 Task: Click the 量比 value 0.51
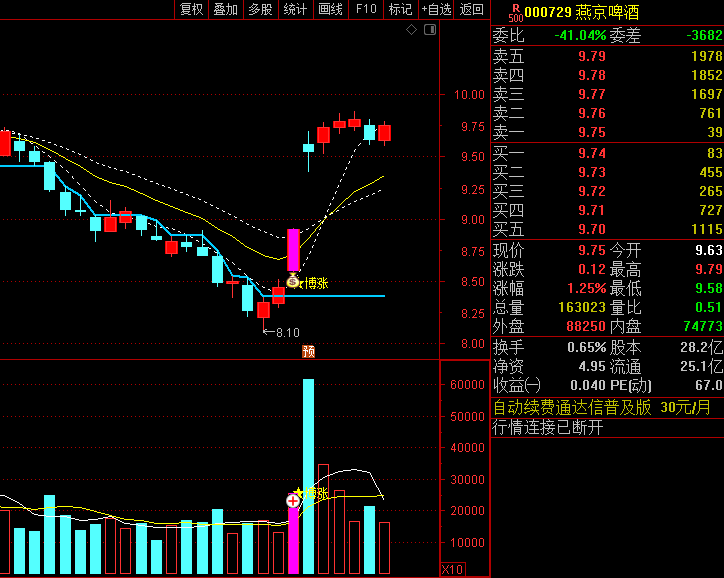[709, 307]
